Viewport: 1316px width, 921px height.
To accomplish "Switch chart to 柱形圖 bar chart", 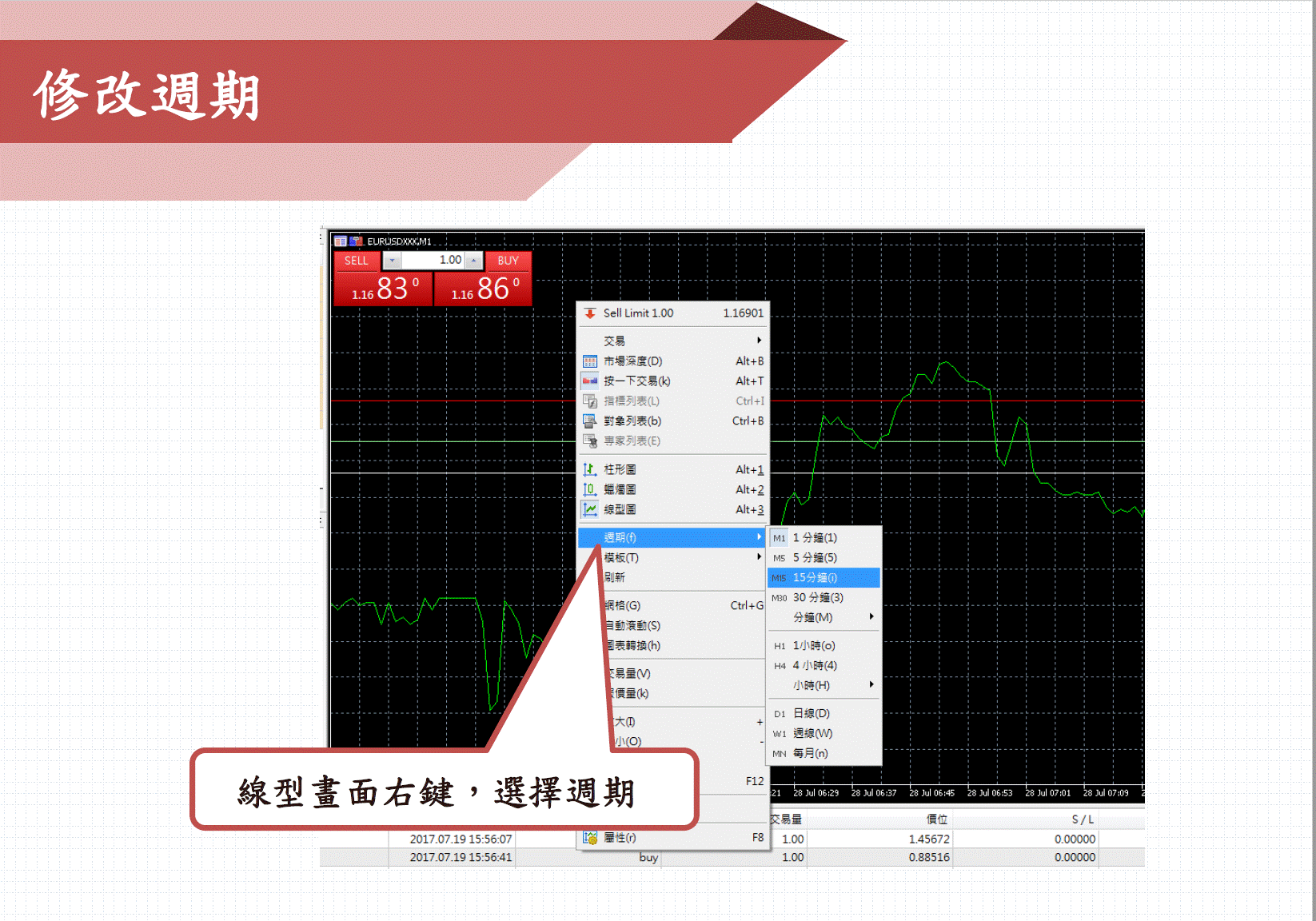I will (x=672, y=469).
